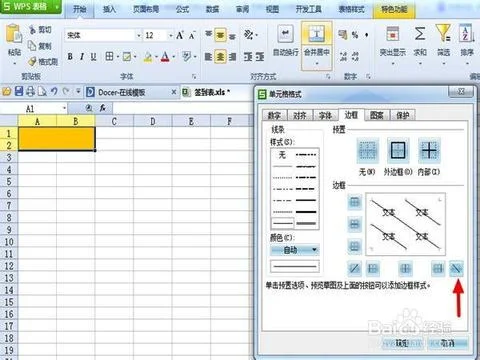The height and width of the screenshot is (360, 480).
Task: Expand the Merge and Center dropdown arrow
Action: click(316, 63)
